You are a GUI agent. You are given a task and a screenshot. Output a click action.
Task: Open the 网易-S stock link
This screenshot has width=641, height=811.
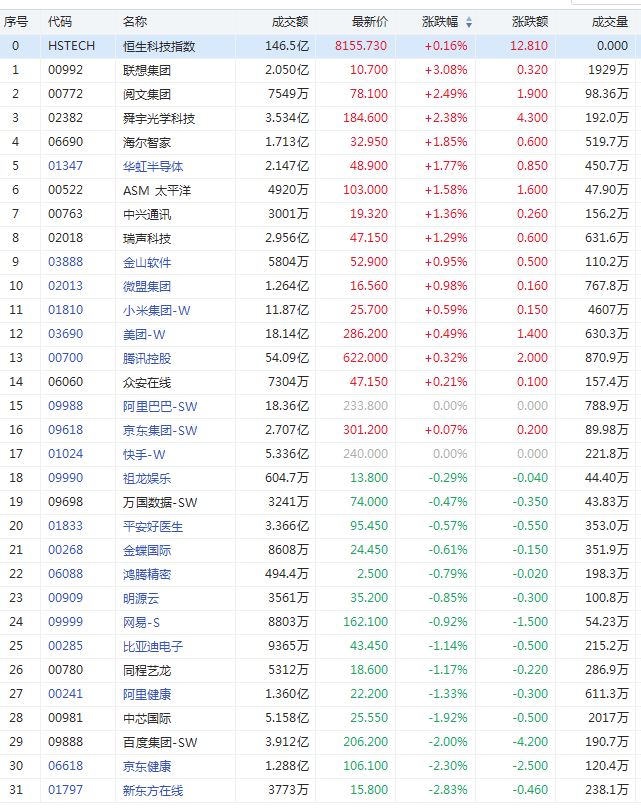(x=145, y=621)
